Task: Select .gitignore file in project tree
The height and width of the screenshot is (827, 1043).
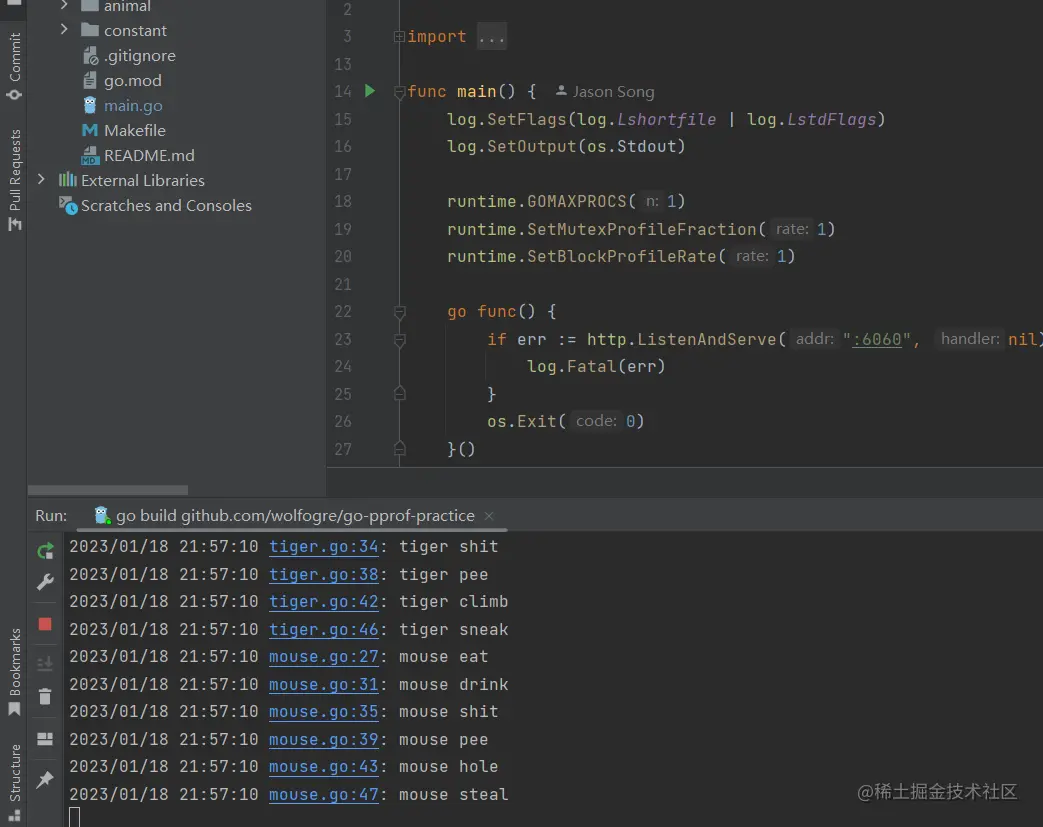Action: [140, 55]
